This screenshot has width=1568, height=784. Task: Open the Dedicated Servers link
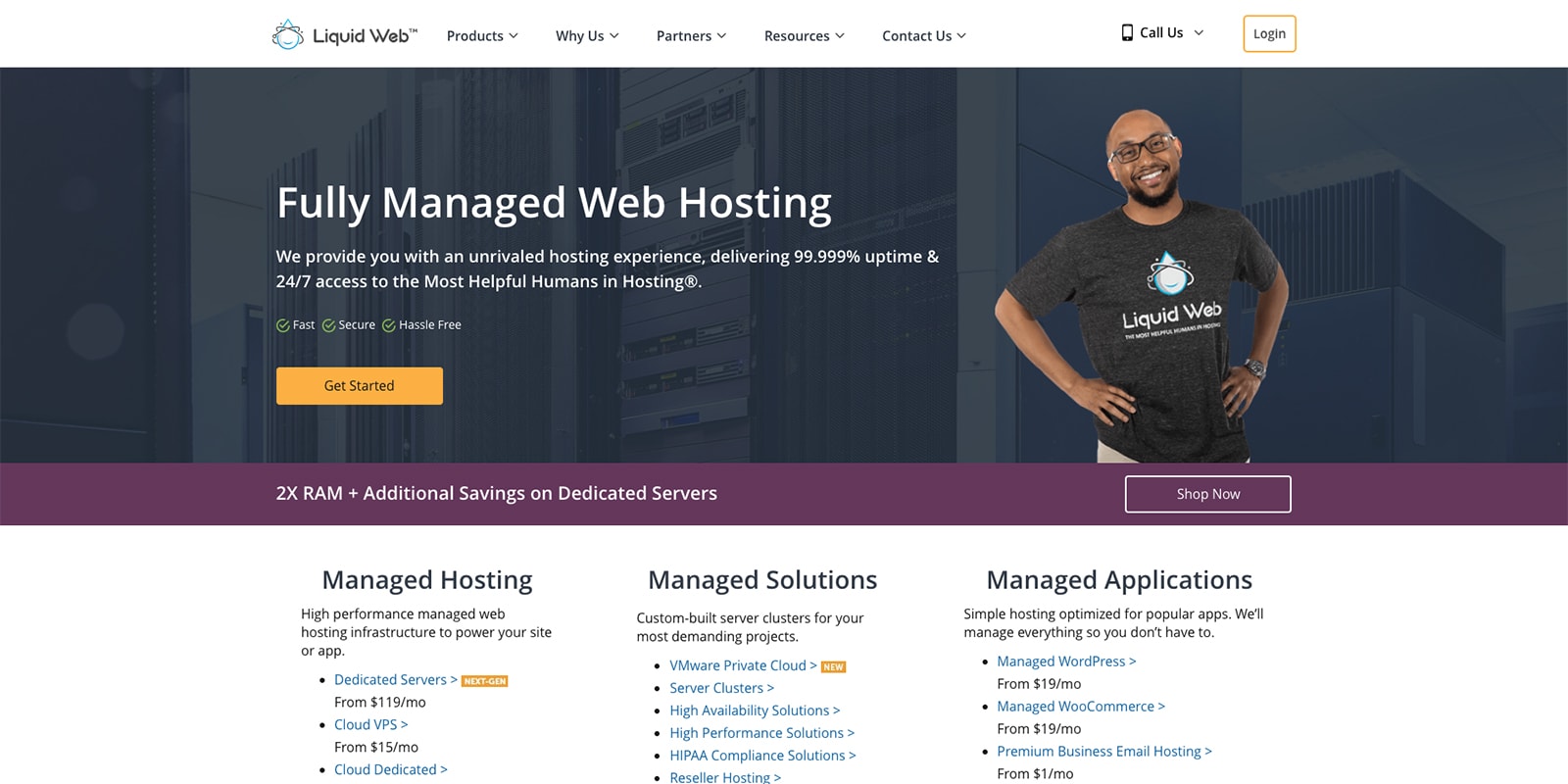pyautogui.click(x=396, y=679)
